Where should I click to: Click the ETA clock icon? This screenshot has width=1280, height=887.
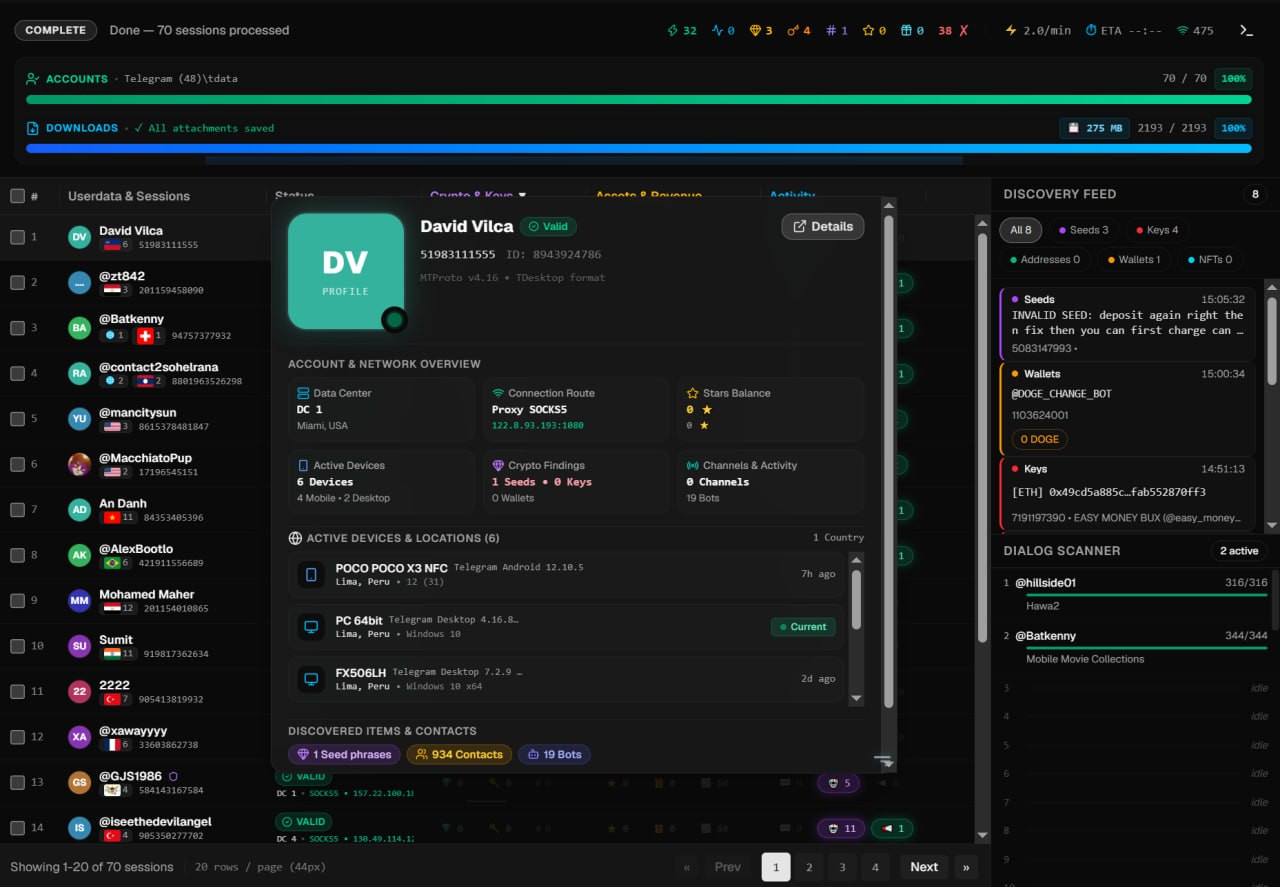(1091, 30)
